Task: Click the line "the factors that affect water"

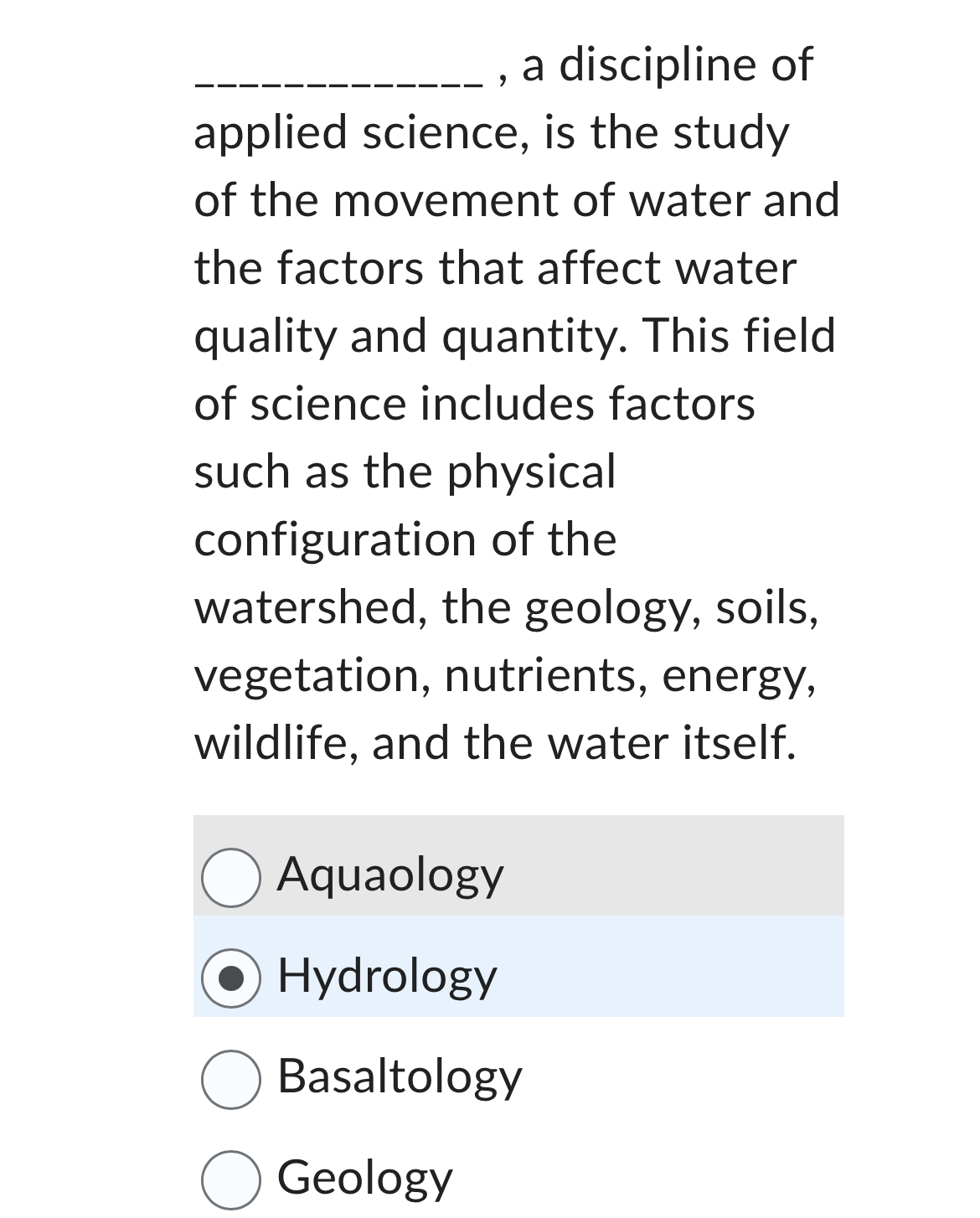Action: [495, 269]
